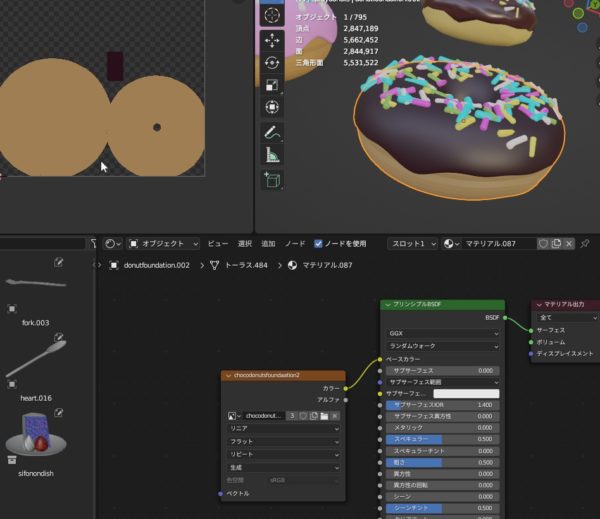Image resolution: width=600 pixels, height=519 pixels.
Task: Open the ビュー menu in node editor
Action: point(217,243)
